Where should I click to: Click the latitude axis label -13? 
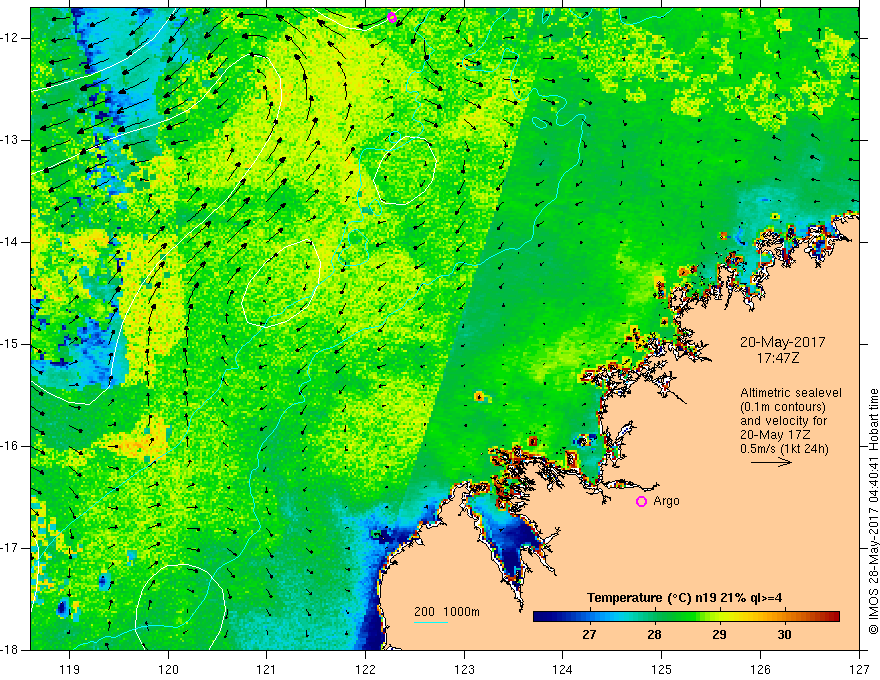pos(10,140)
